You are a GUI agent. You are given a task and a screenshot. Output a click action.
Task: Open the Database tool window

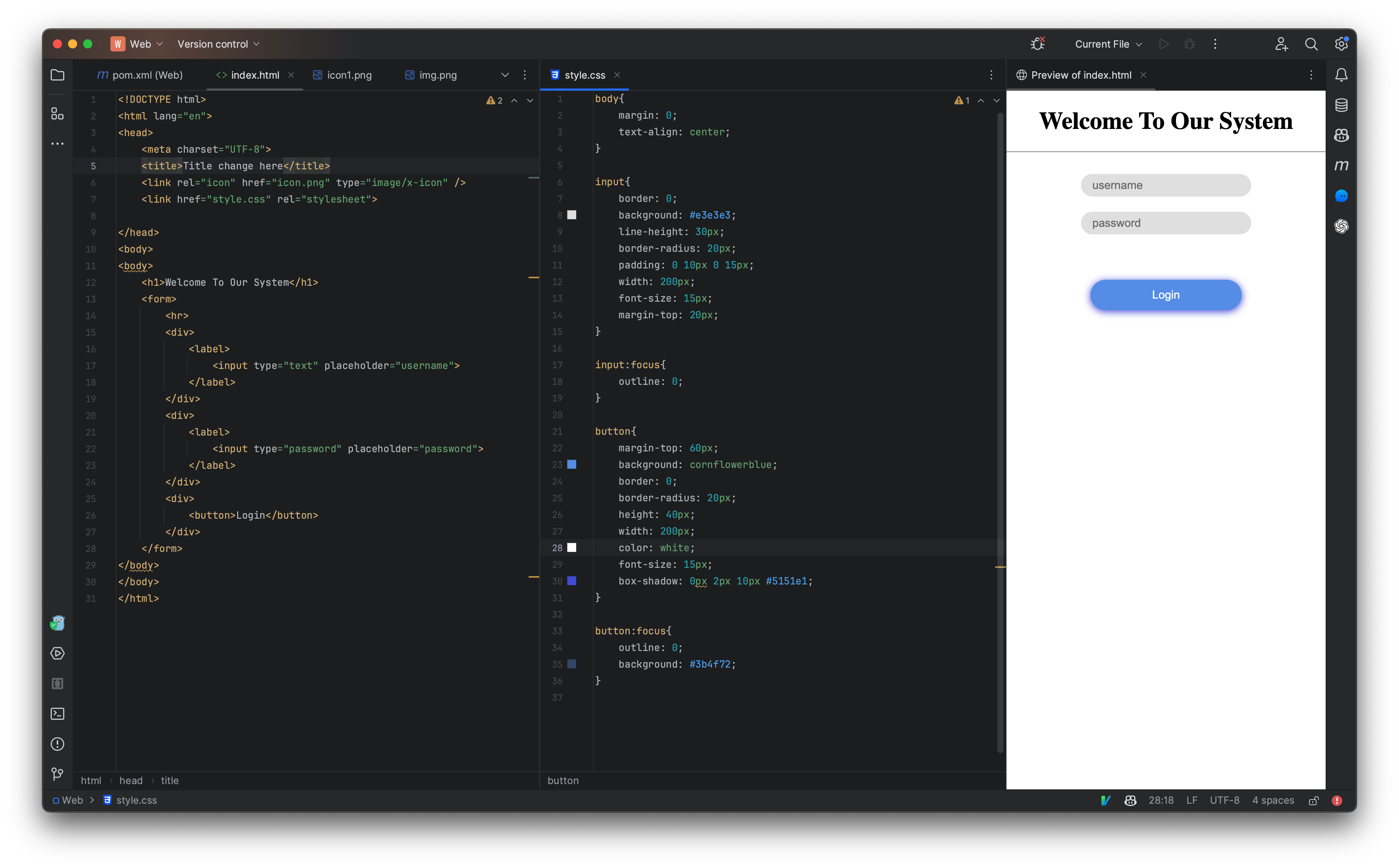(x=1341, y=104)
